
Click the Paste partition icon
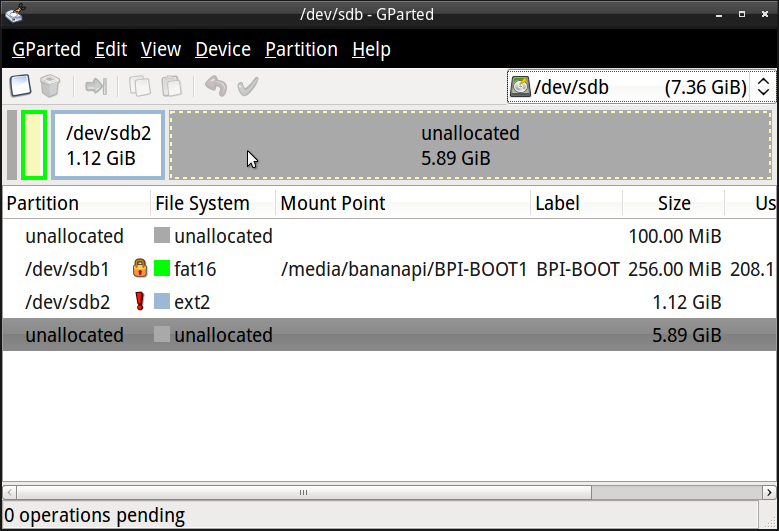(x=171, y=86)
